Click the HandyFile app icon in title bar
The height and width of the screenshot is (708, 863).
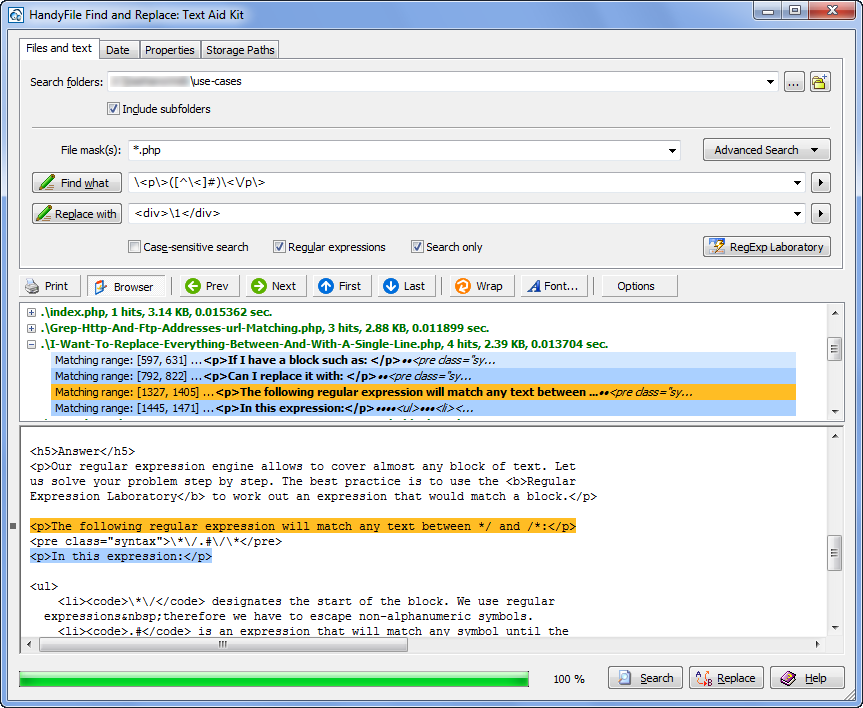[15, 14]
